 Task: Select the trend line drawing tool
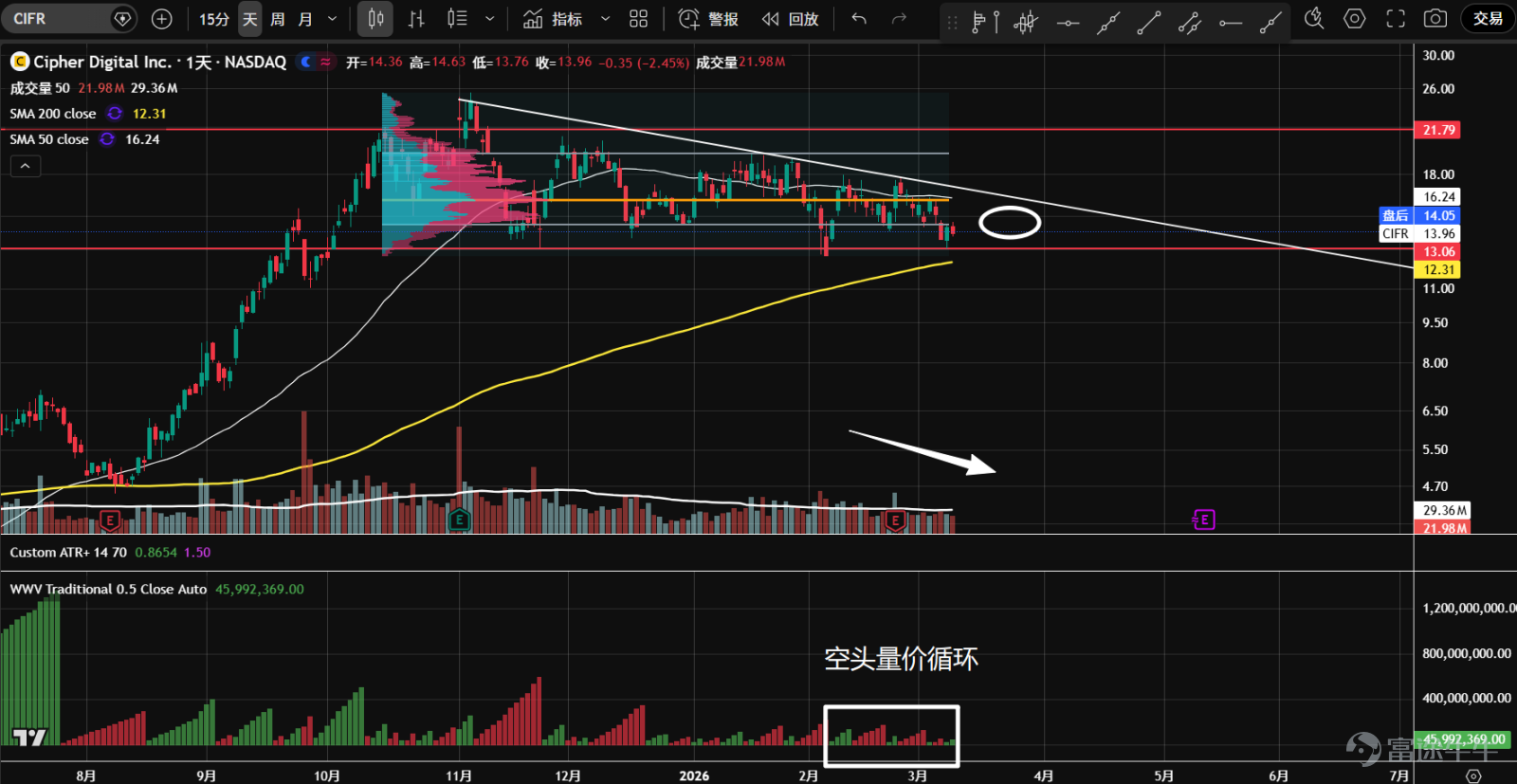tap(1149, 22)
